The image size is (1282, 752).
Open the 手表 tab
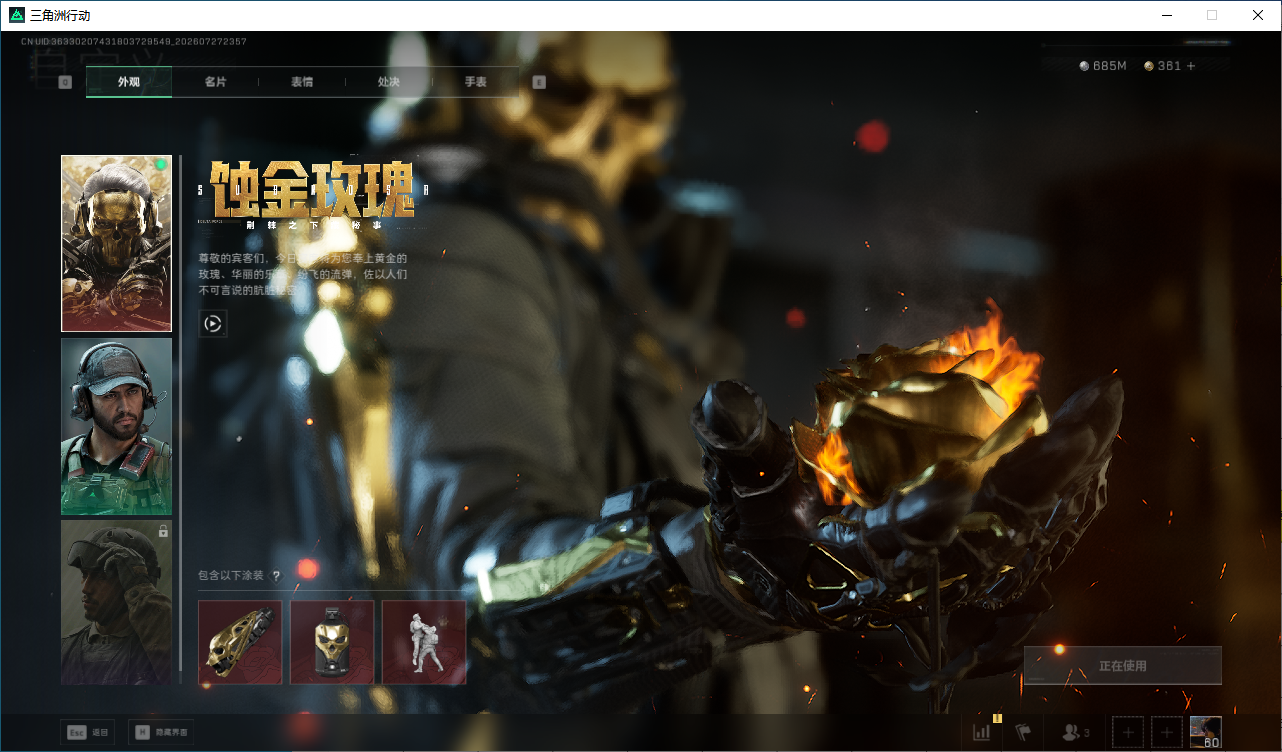click(476, 82)
